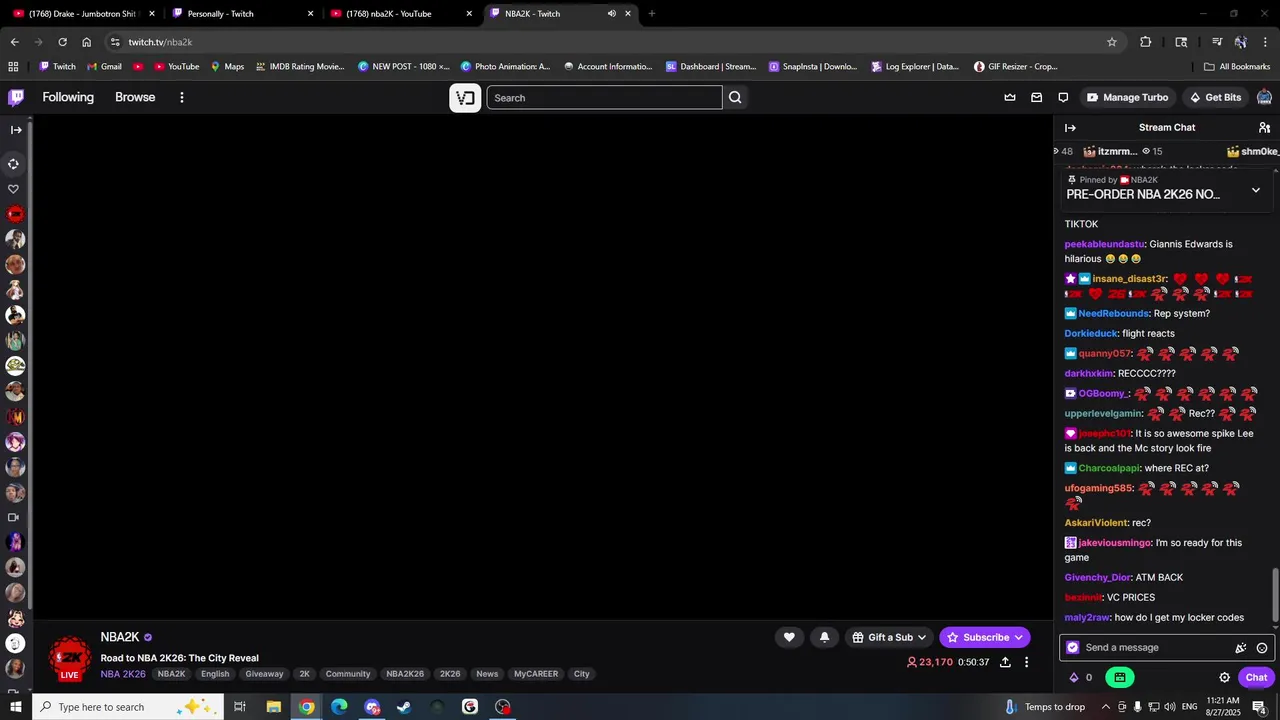Collapse the Stream Chat panel
This screenshot has height=720, width=1280.
1070,128
